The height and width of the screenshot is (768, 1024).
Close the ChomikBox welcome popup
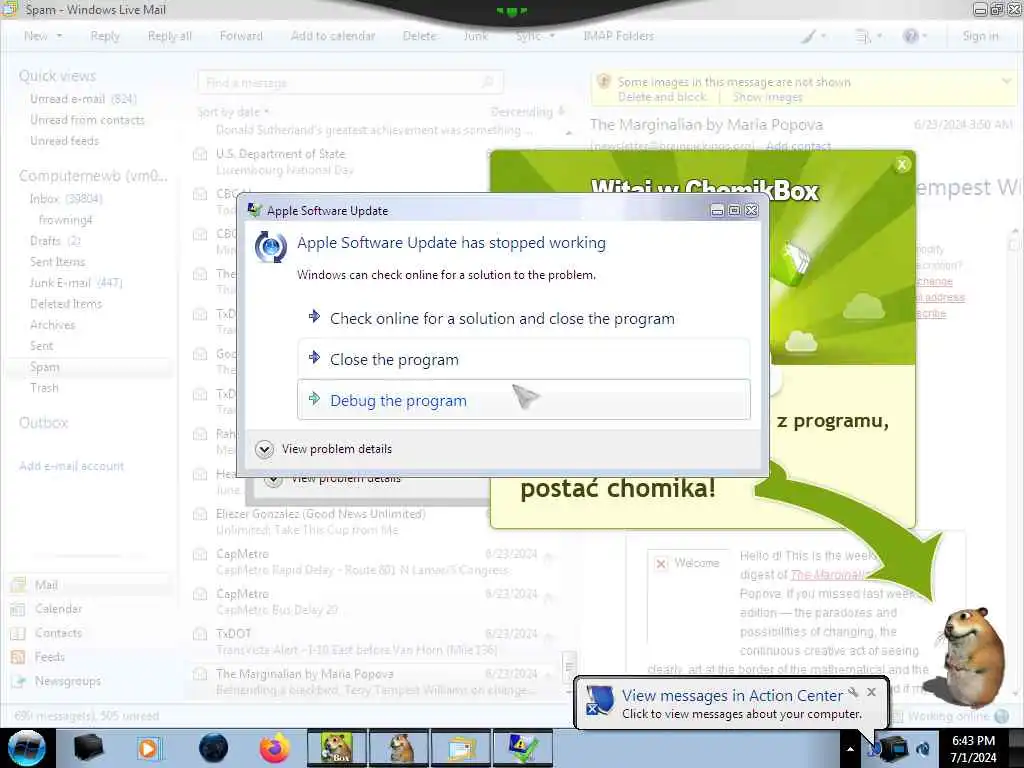point(902,165)
